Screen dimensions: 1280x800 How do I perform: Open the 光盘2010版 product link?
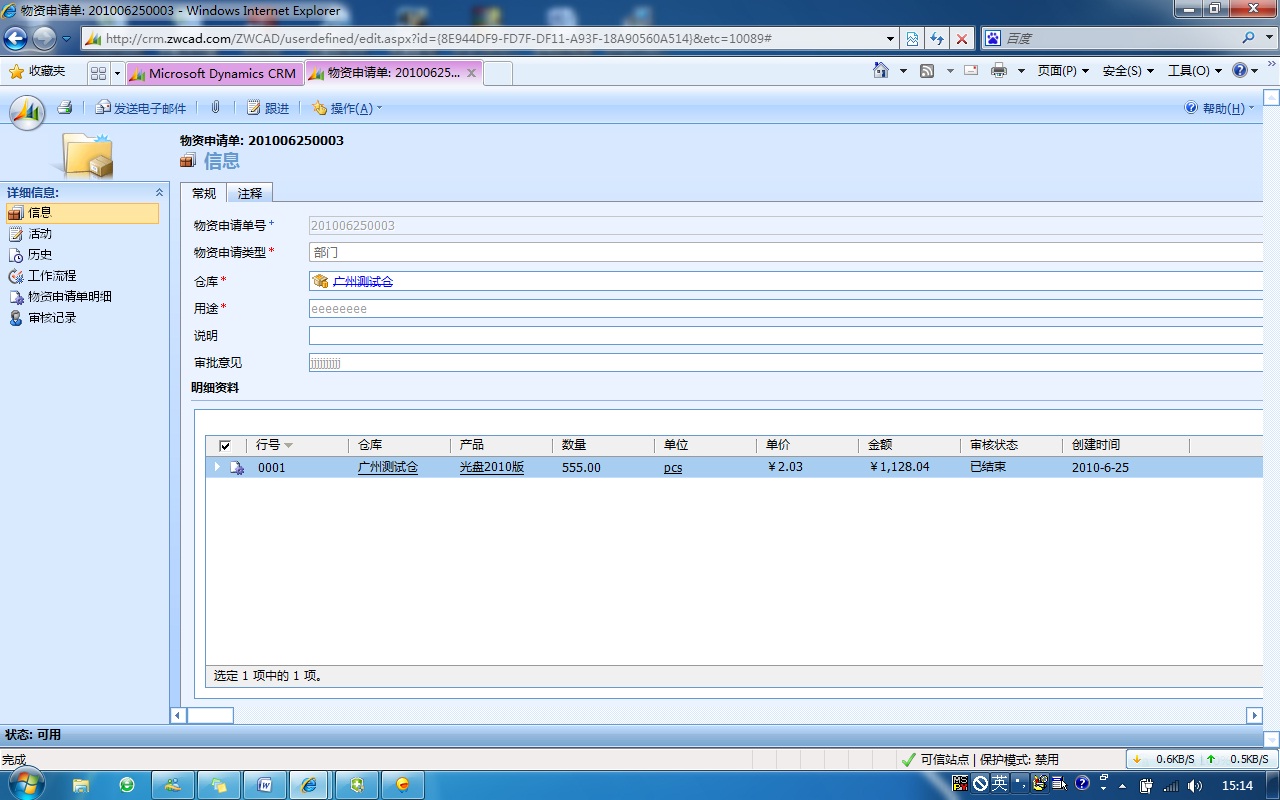pyautogui.click(x=491, y=467)
